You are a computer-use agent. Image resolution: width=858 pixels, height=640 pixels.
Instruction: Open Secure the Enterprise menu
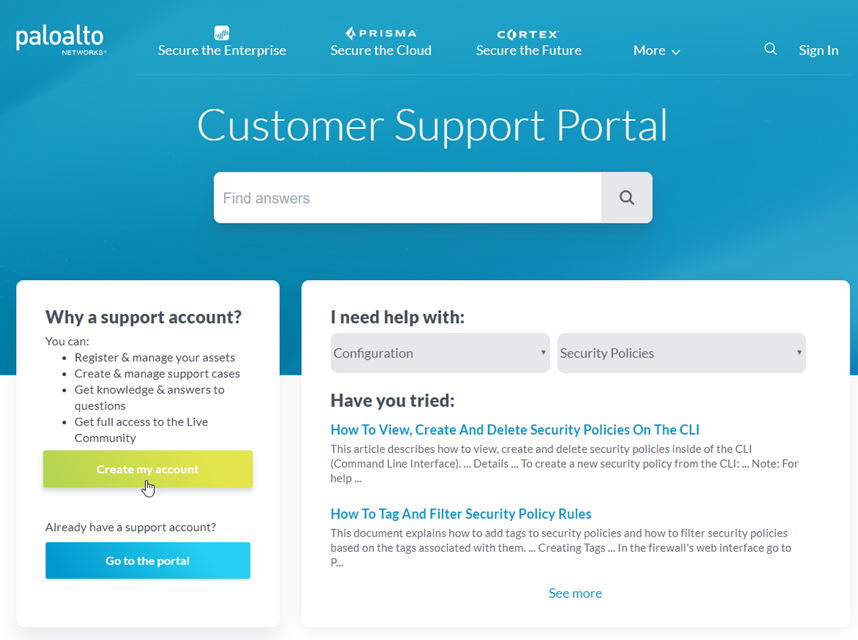click(222, 50)
